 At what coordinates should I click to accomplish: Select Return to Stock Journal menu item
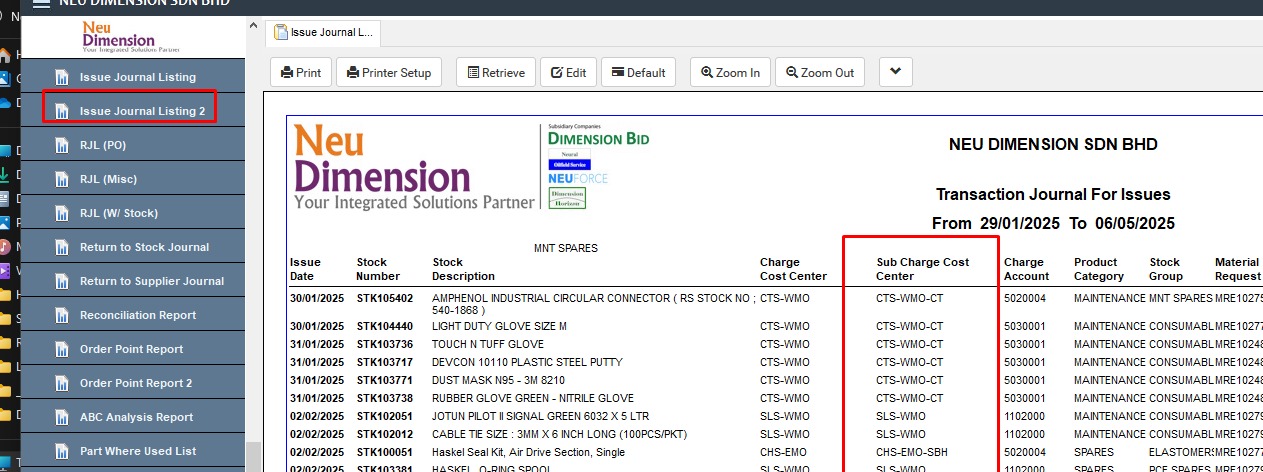144,247
